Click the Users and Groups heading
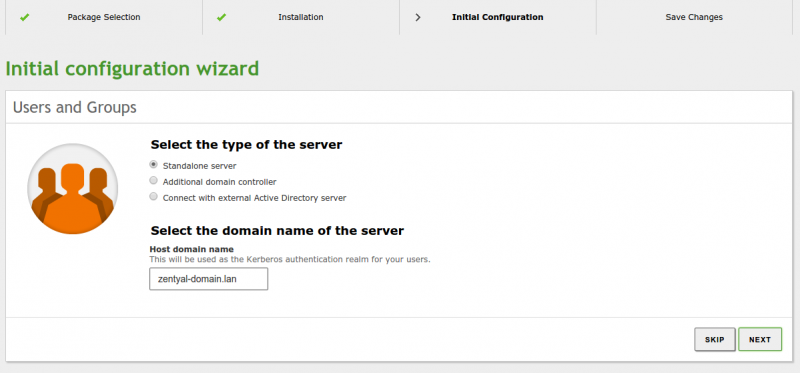 click(x=74, y=107)
